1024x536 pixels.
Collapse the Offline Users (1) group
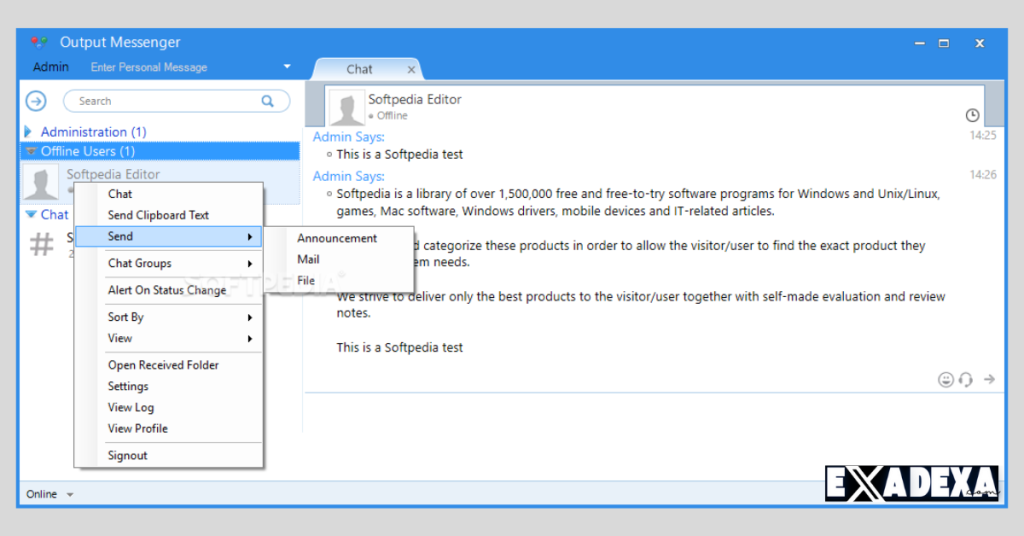pos(31,151)
